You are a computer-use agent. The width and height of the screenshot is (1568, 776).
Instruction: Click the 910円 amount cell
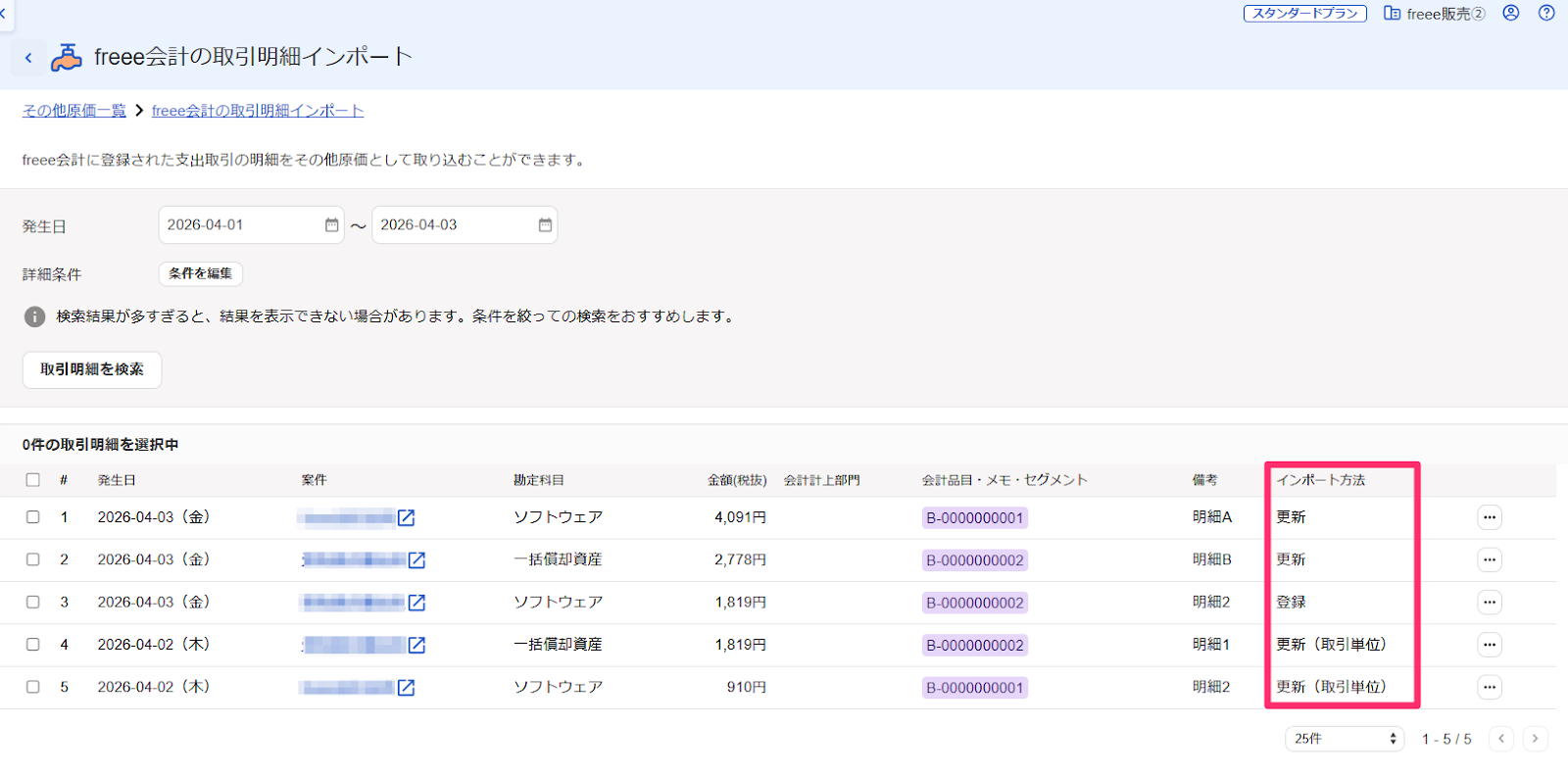747,688
